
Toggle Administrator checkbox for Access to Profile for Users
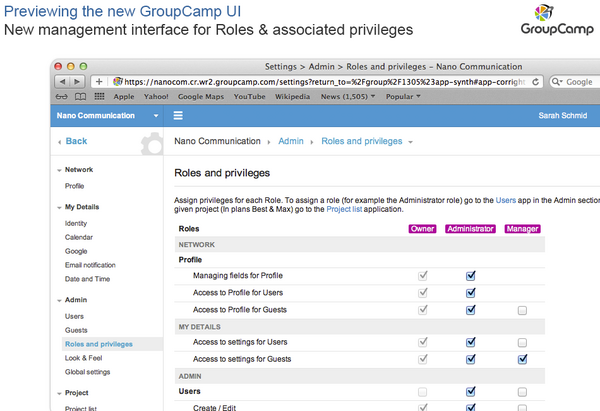click(471, 293)
